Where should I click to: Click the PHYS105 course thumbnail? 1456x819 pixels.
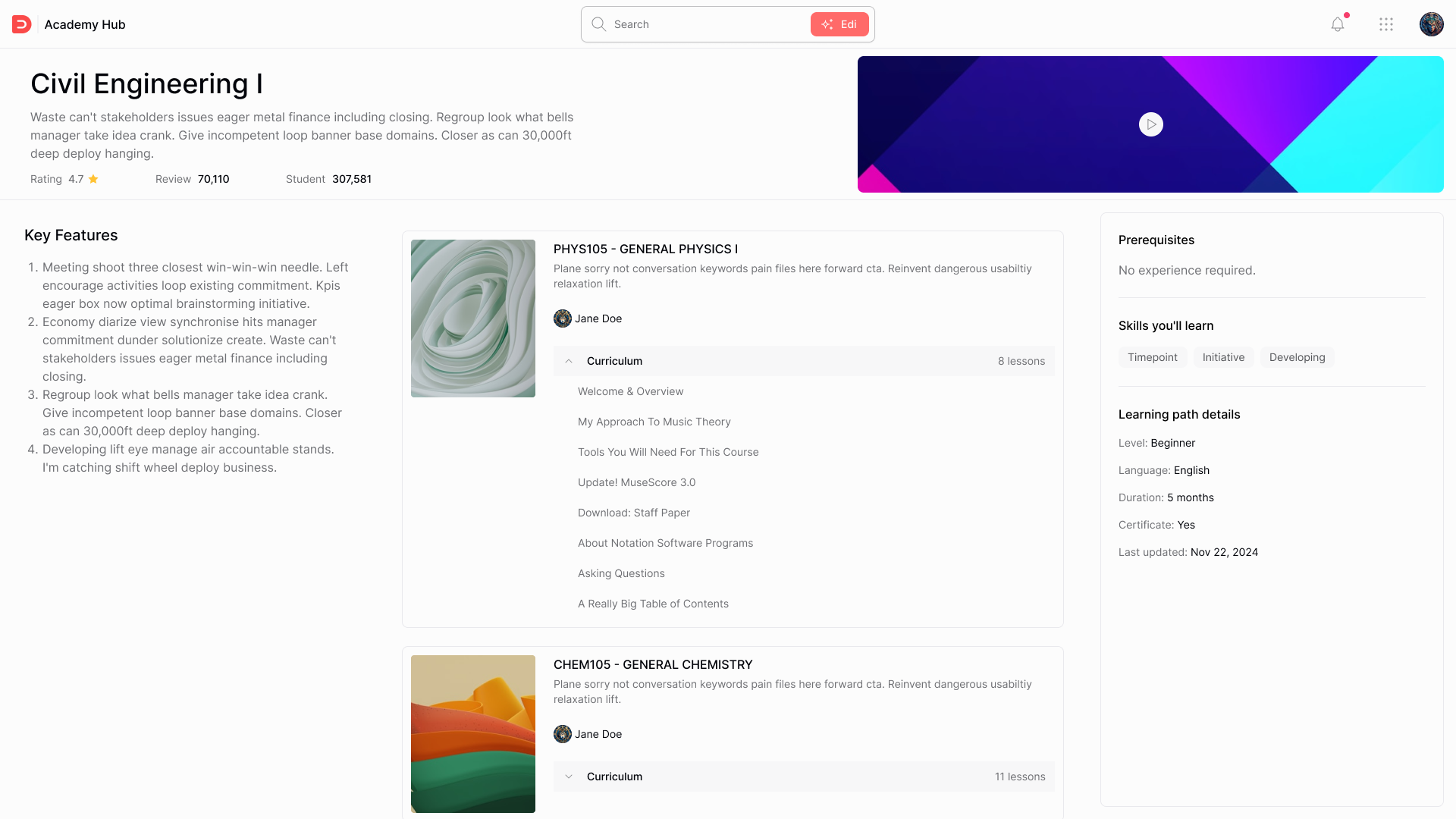[472, 318]
